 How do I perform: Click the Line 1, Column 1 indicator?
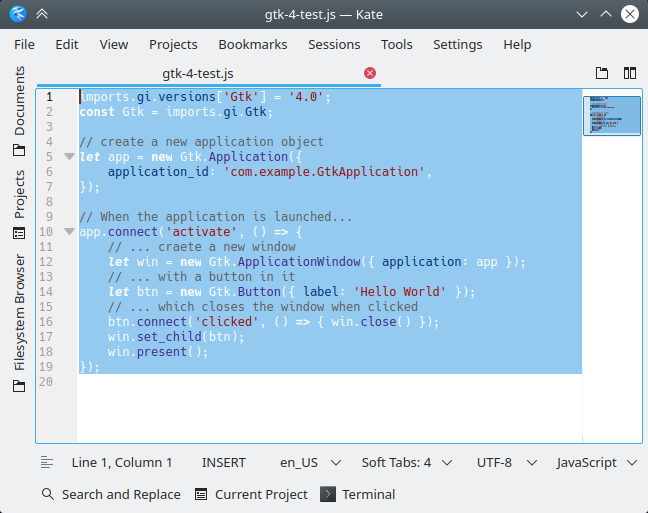click(122, 463)
